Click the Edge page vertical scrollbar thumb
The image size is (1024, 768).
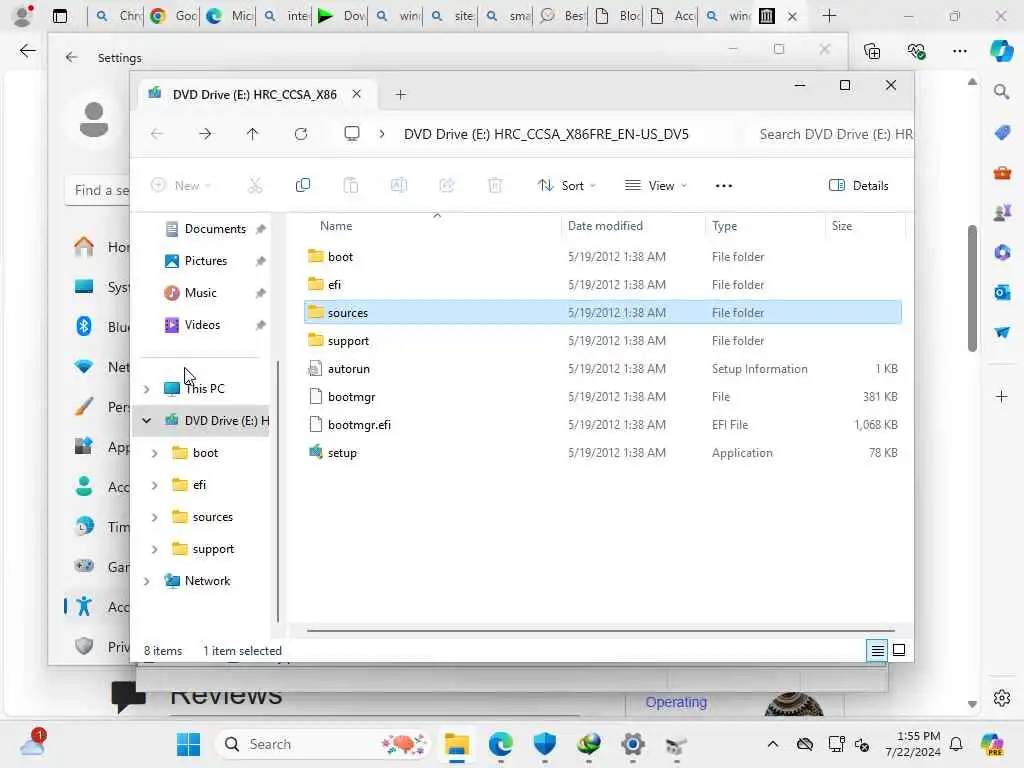pyautogui.click(x=972, y=289)
